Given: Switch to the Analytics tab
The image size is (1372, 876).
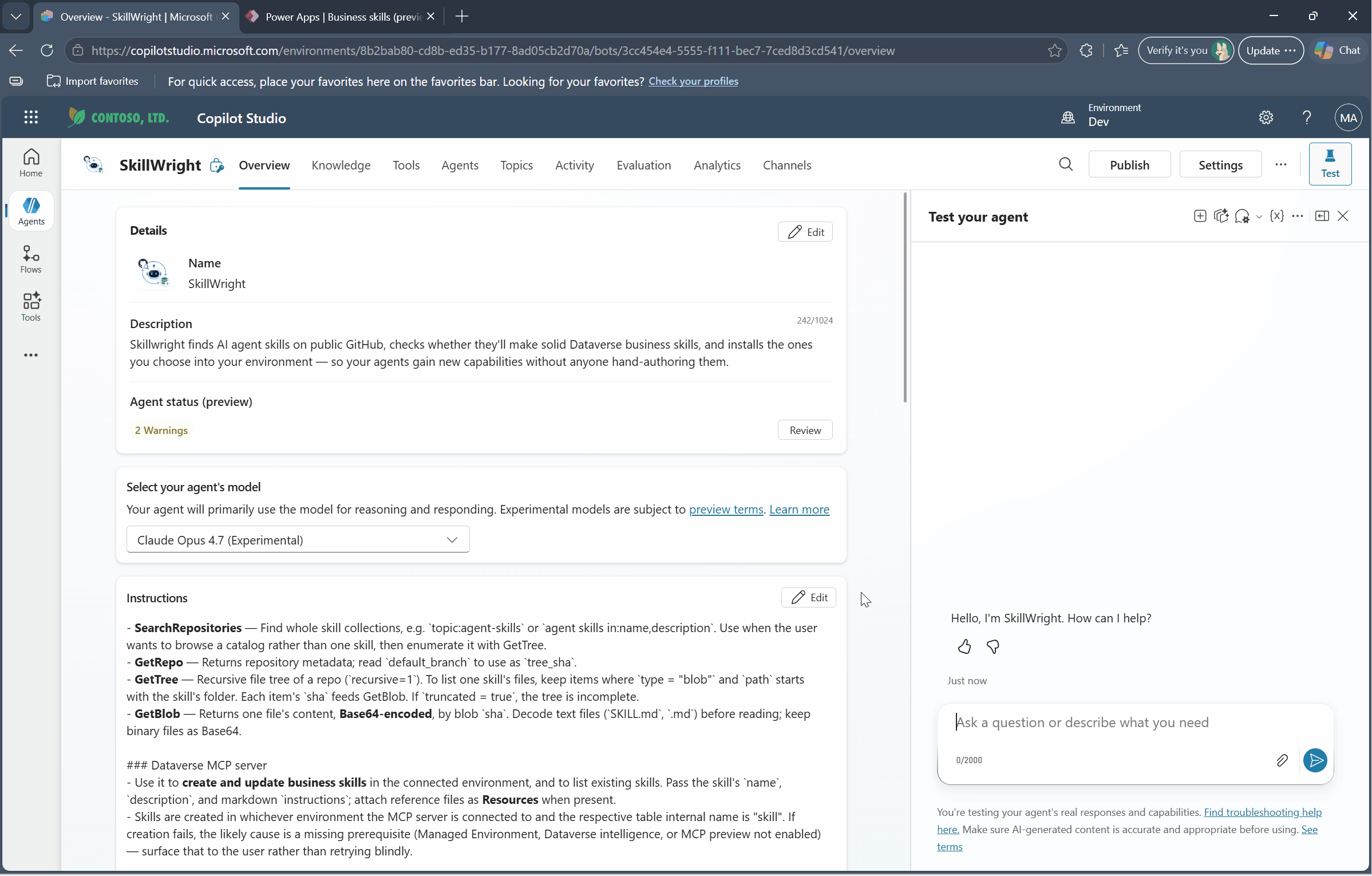Looking at the screenshot, I should (717, 165).
